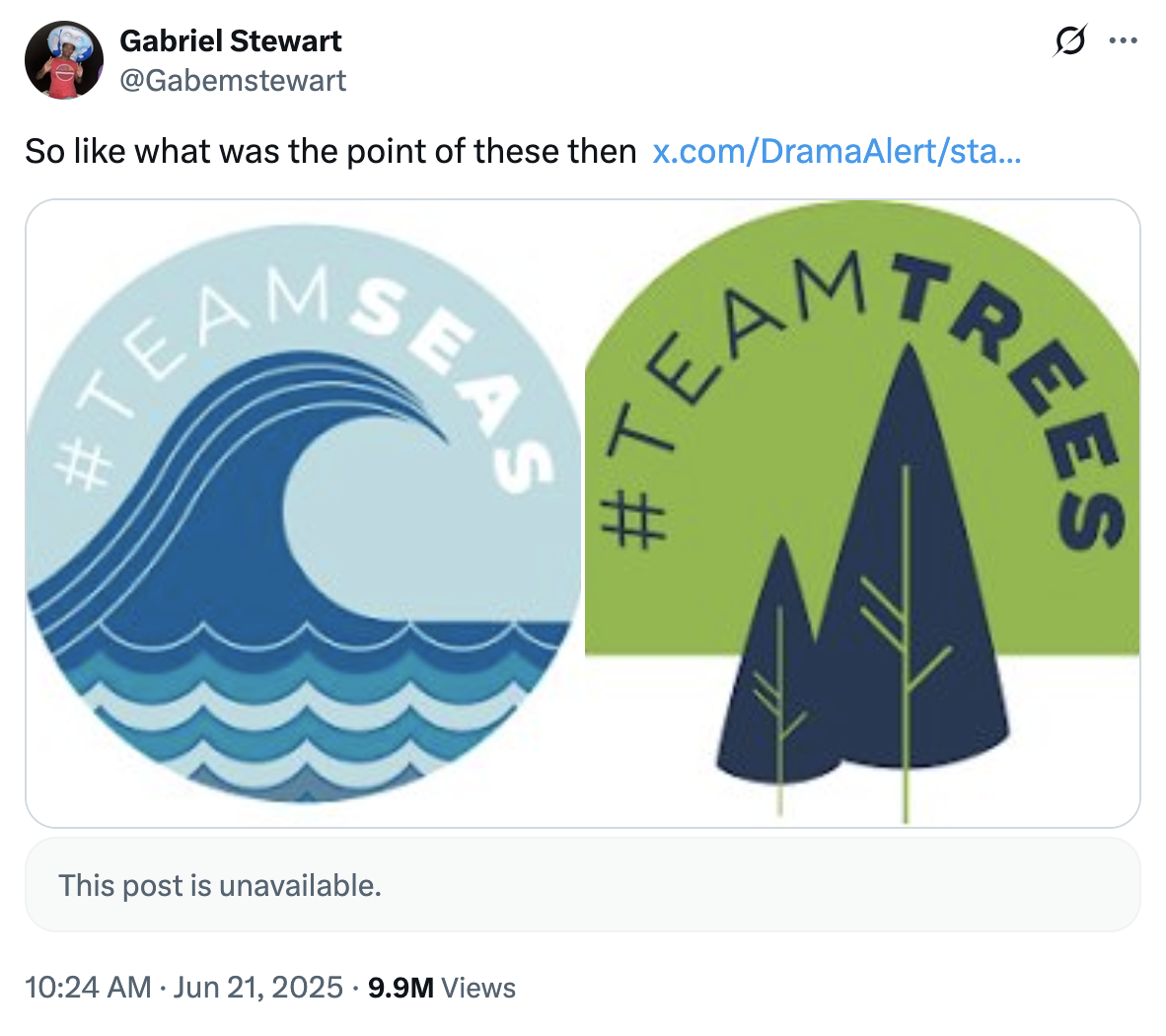Click the Views label
The height and width of the screenshot is (1036, 1166).
click(x=478, y=988)
